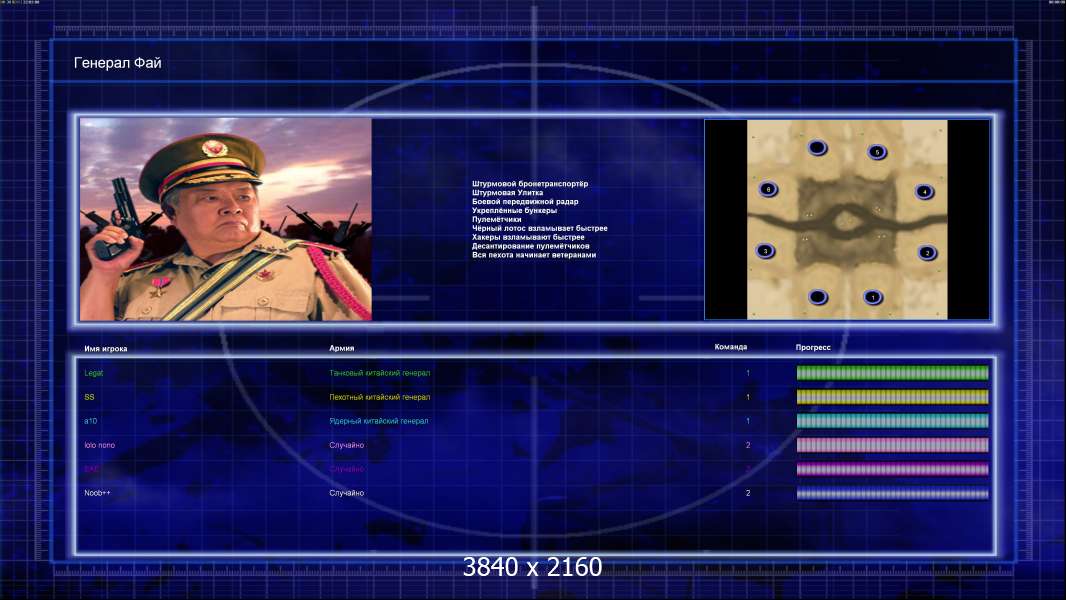Click team number 1 in the Legat row

[x=748, y=373]
